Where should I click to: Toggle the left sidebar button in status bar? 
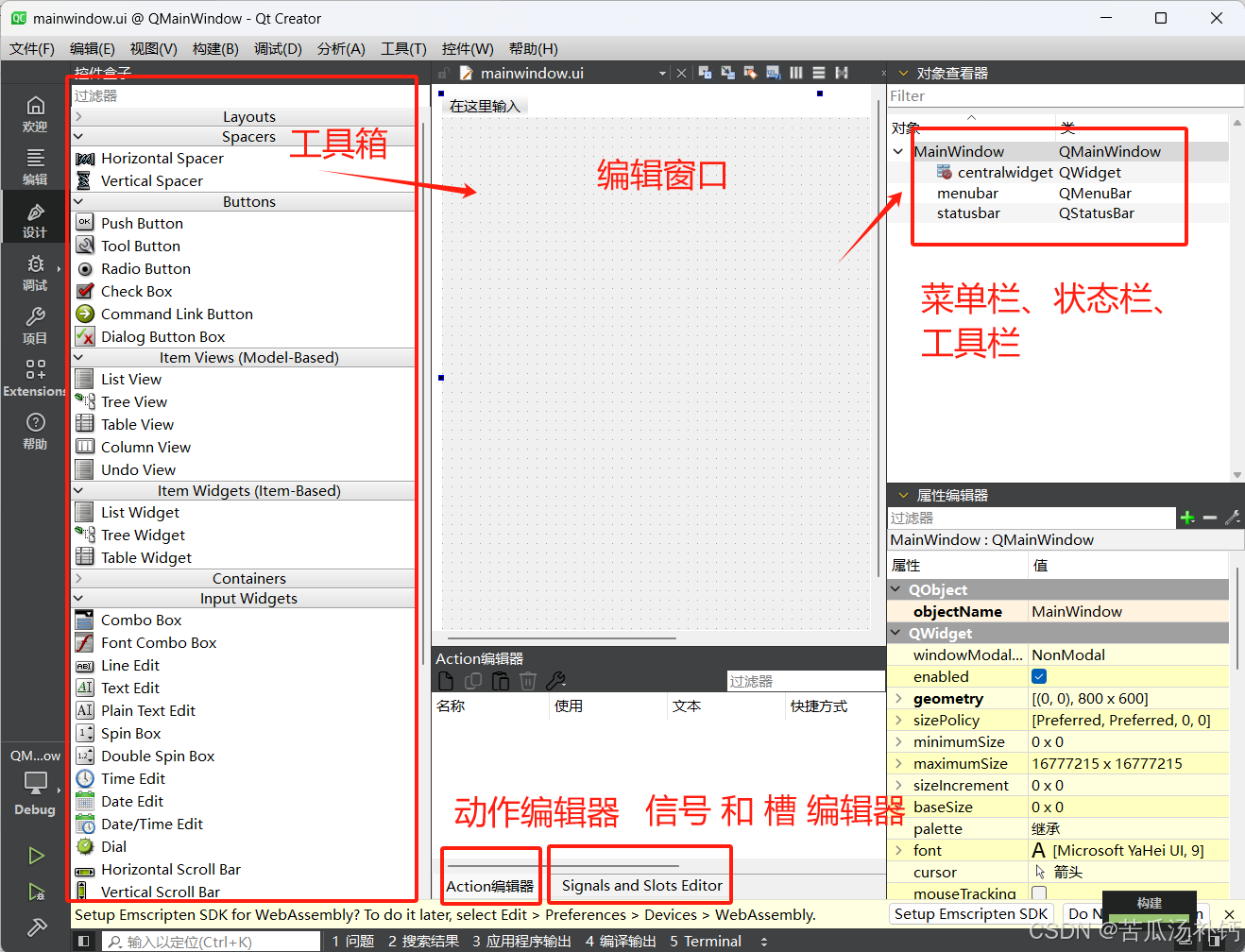(x=84, y=941)
